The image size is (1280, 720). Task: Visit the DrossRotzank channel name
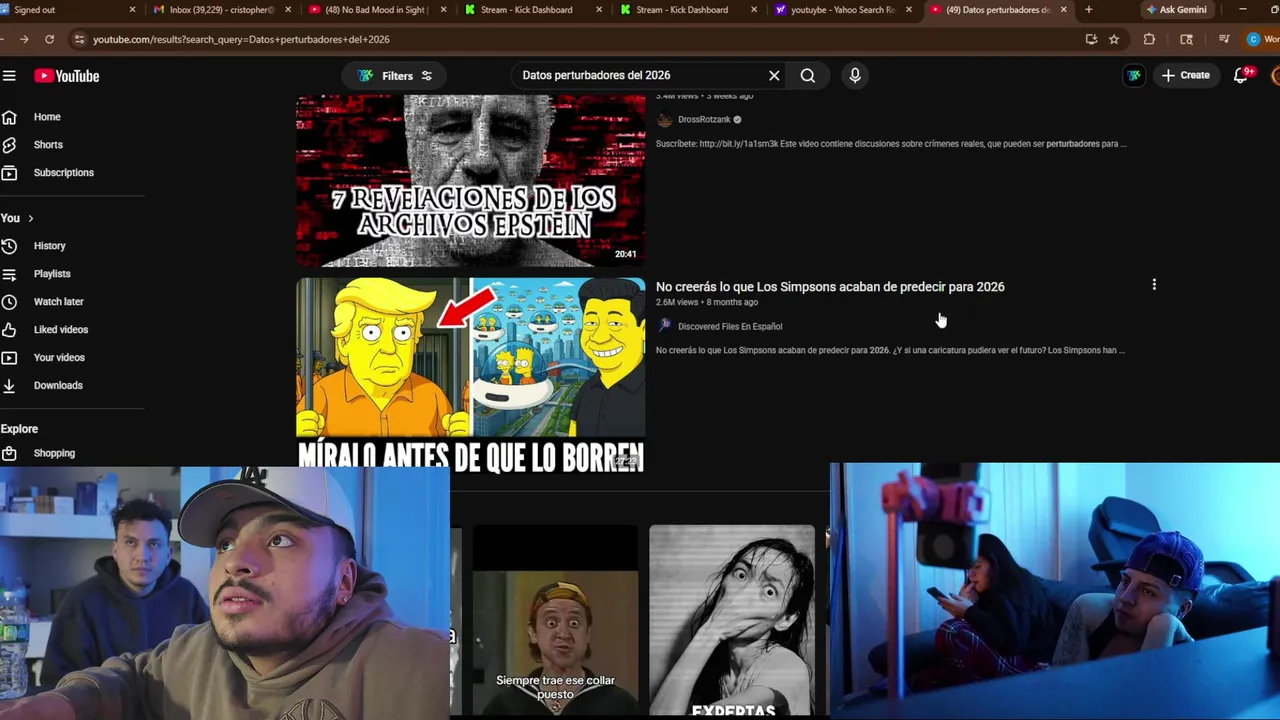click(704, 120)
